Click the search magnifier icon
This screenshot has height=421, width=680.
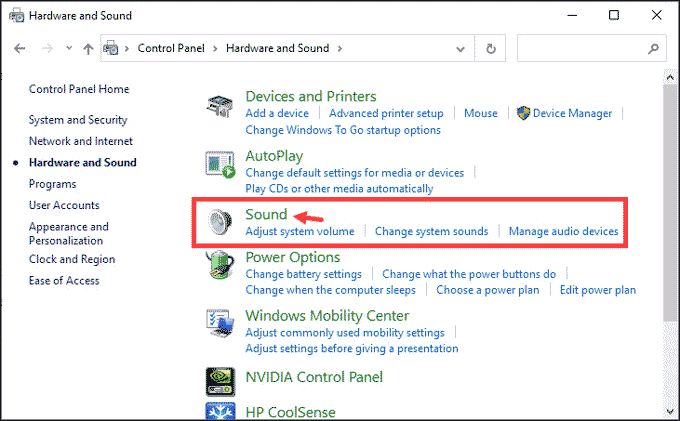tap(653, 49)
